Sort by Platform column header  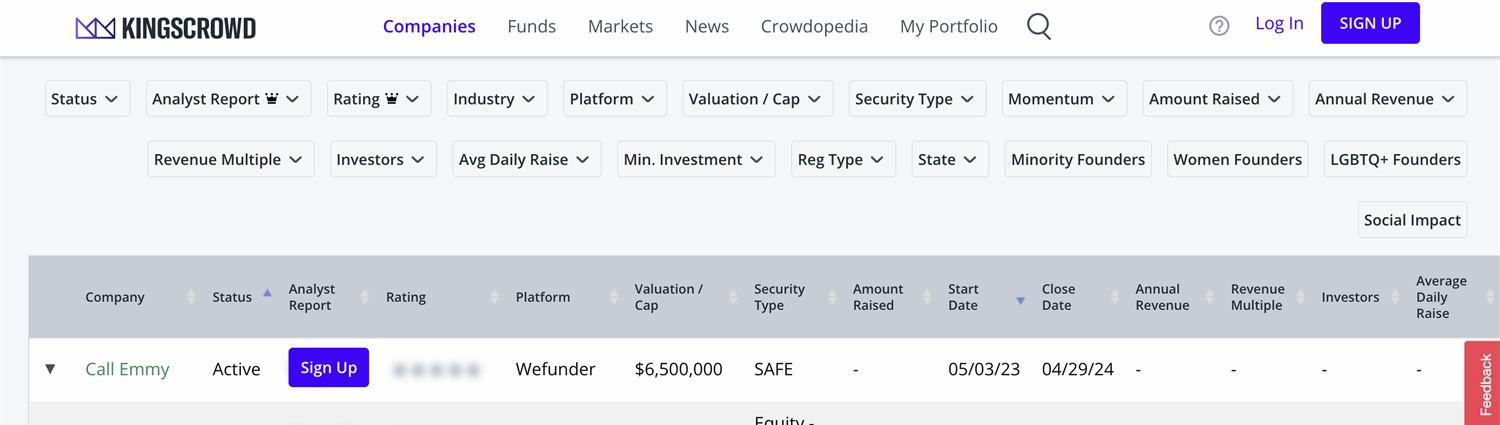point(543,297)
